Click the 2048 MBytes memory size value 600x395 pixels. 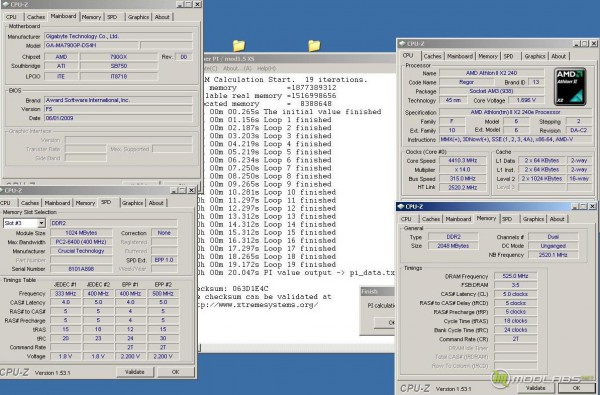click(453, 246)
